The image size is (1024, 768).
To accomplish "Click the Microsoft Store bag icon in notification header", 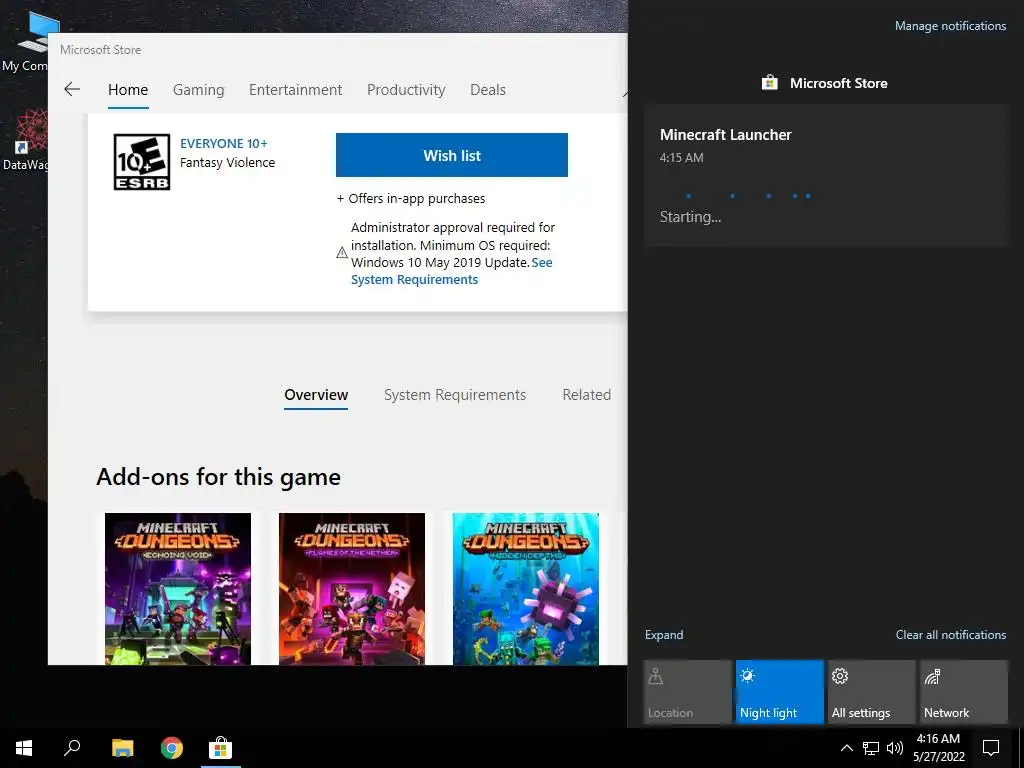I will tap(770, 83).
